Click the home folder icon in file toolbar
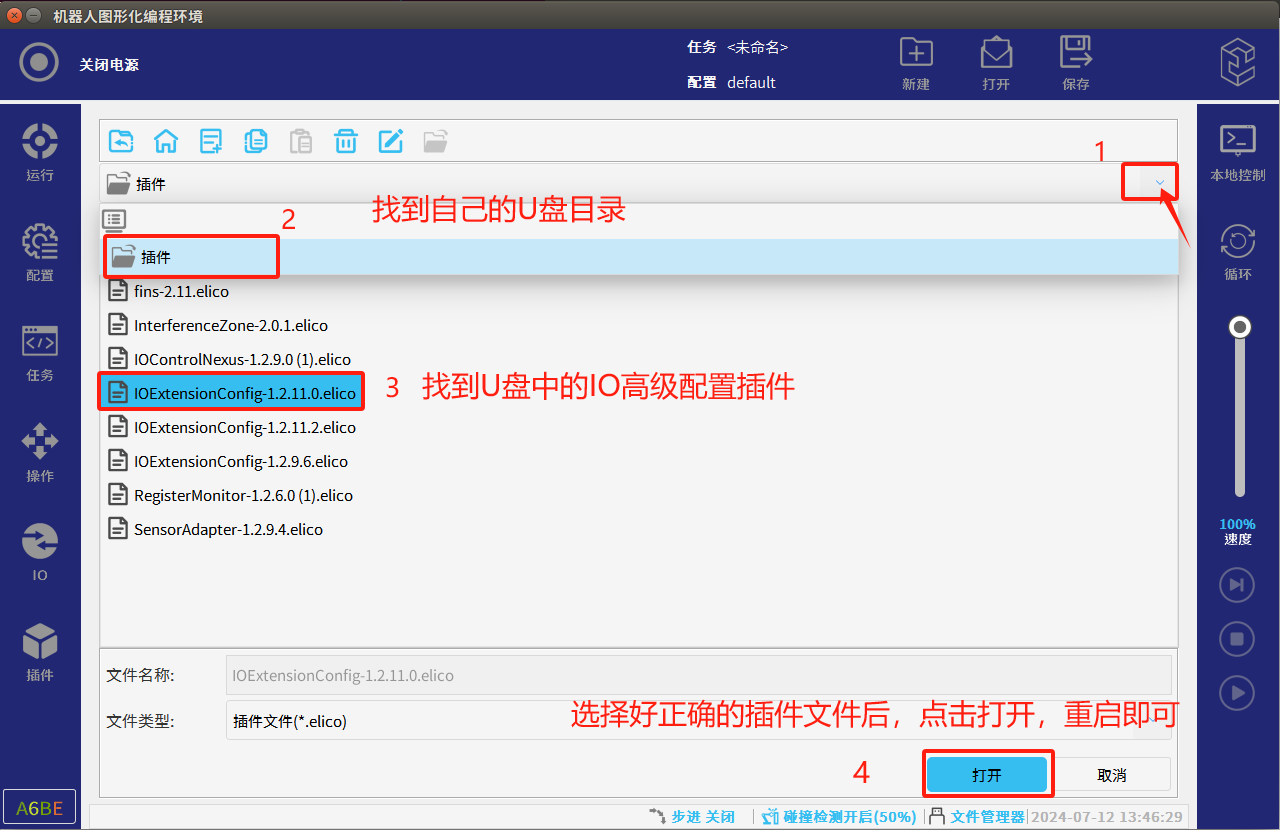 tap(165, 141)
